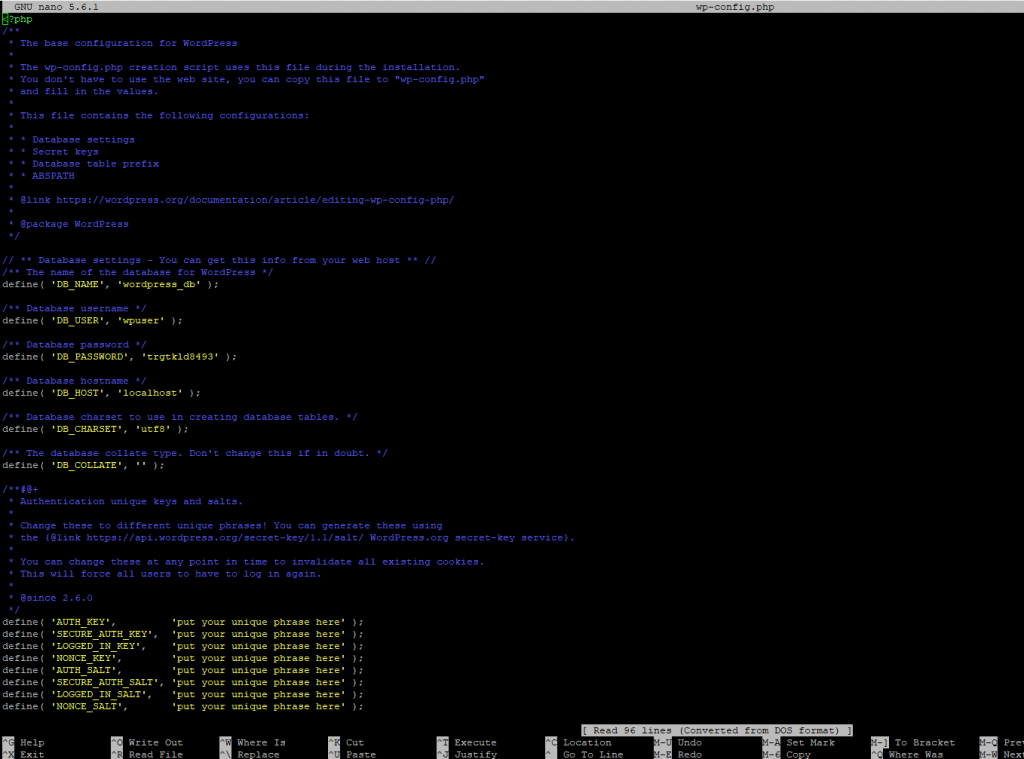
Task: Choose Where Is search shortcut
Action: point(260,743)
